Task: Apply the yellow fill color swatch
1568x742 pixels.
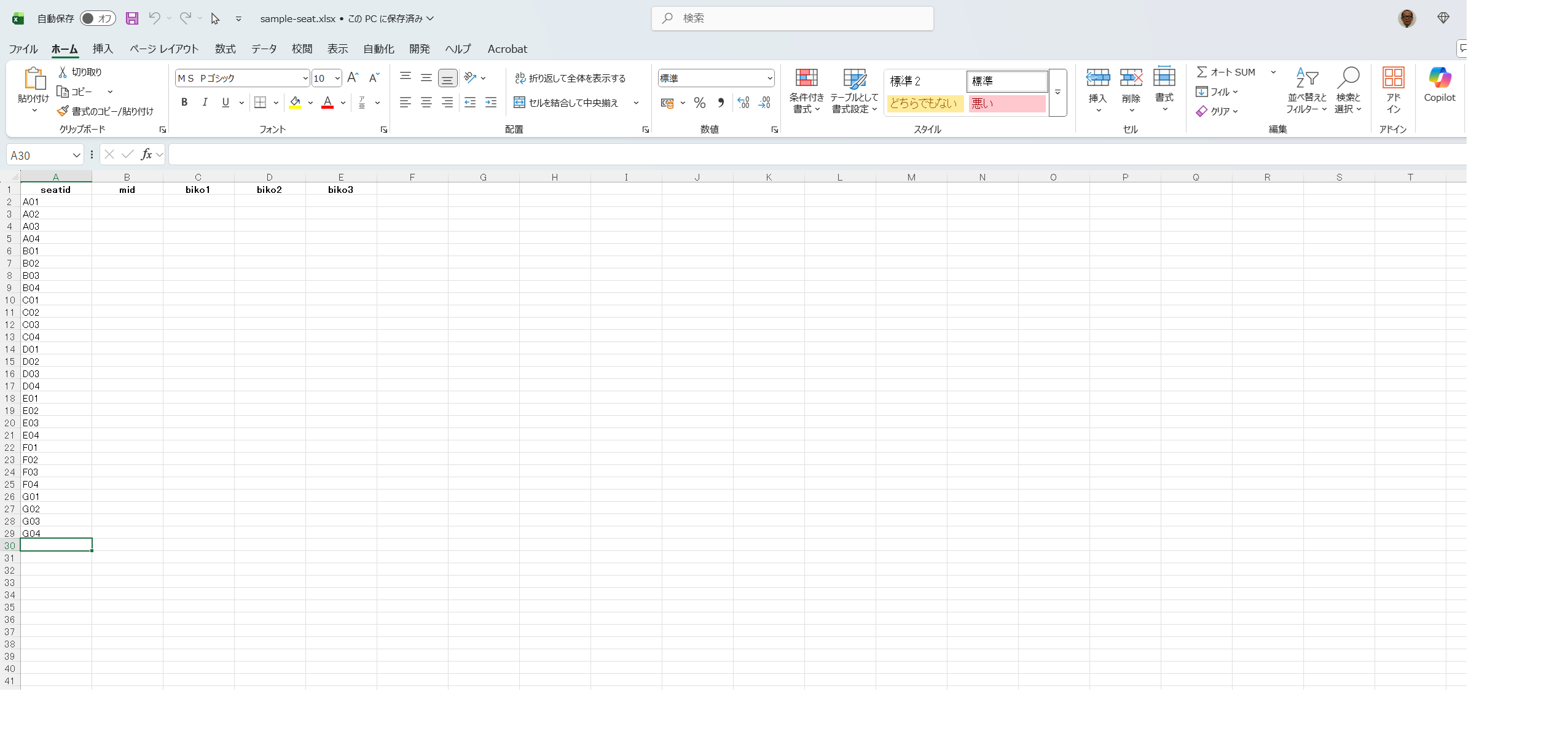Action: pyautogui.click(x=295, y=103)
